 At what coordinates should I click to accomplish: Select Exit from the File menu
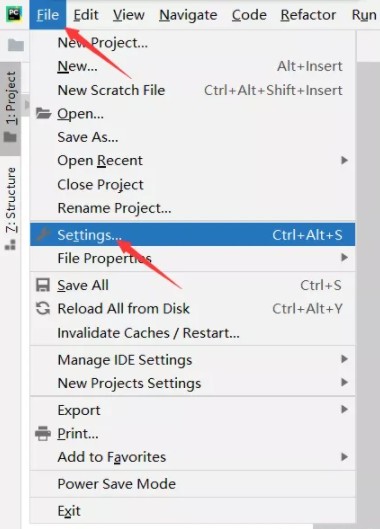click(x=192, y=511)
